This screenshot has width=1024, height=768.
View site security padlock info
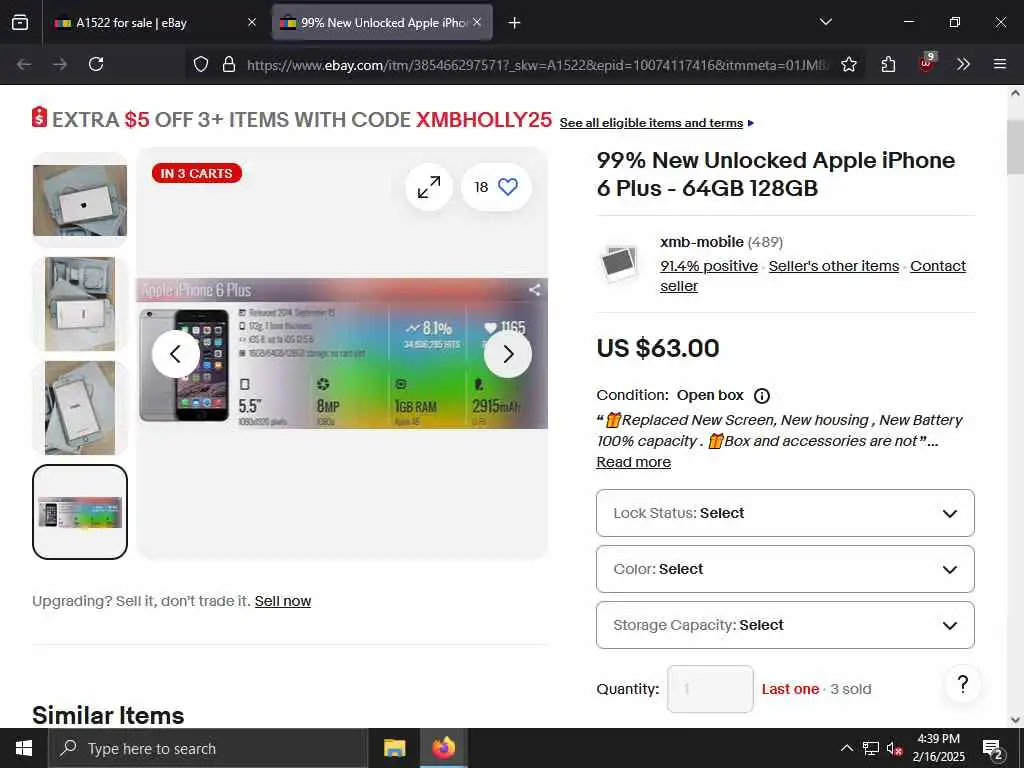tap(229, 64)
